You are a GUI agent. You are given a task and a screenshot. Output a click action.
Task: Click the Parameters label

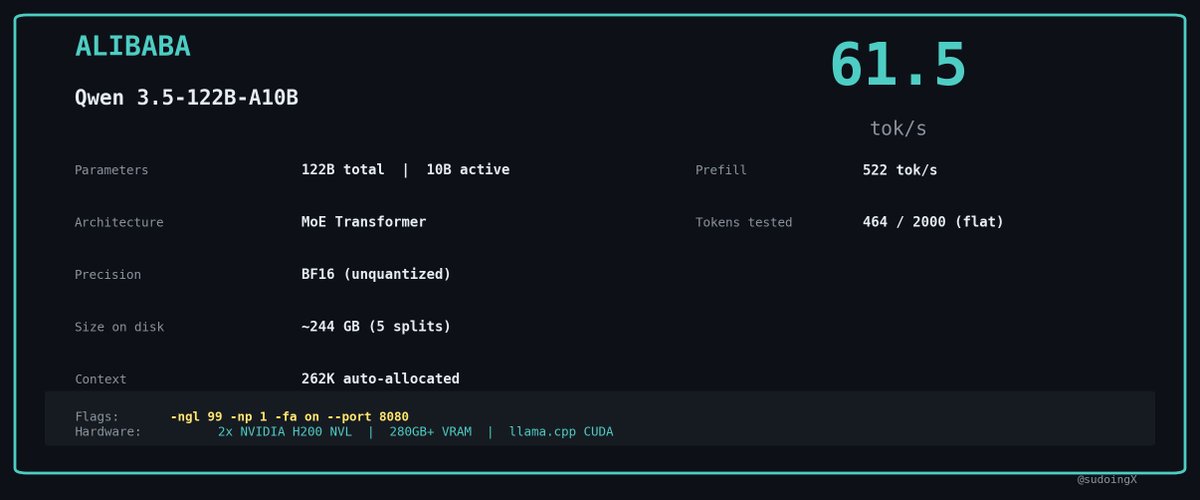tap(111, 170)
